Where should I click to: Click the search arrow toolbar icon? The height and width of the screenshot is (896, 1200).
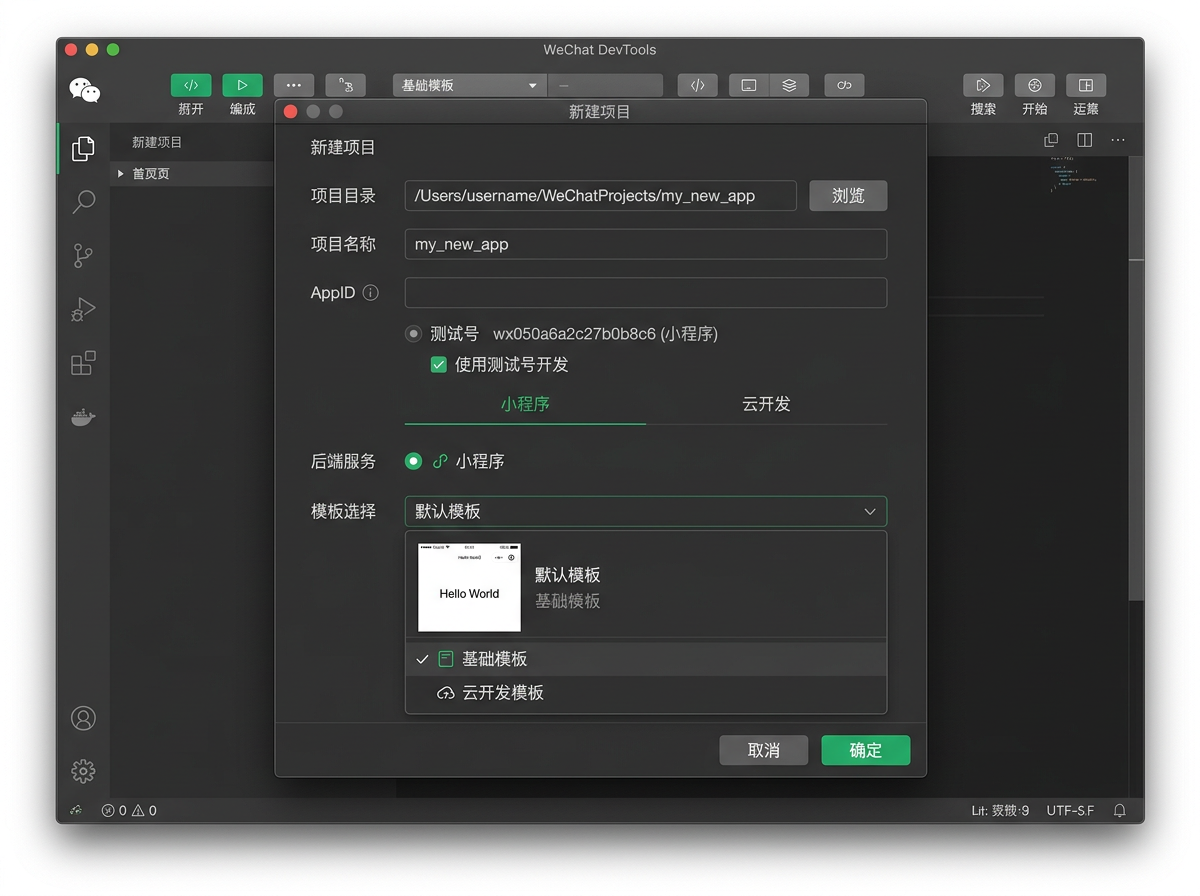pyautogui.click(x=983, y=85)
